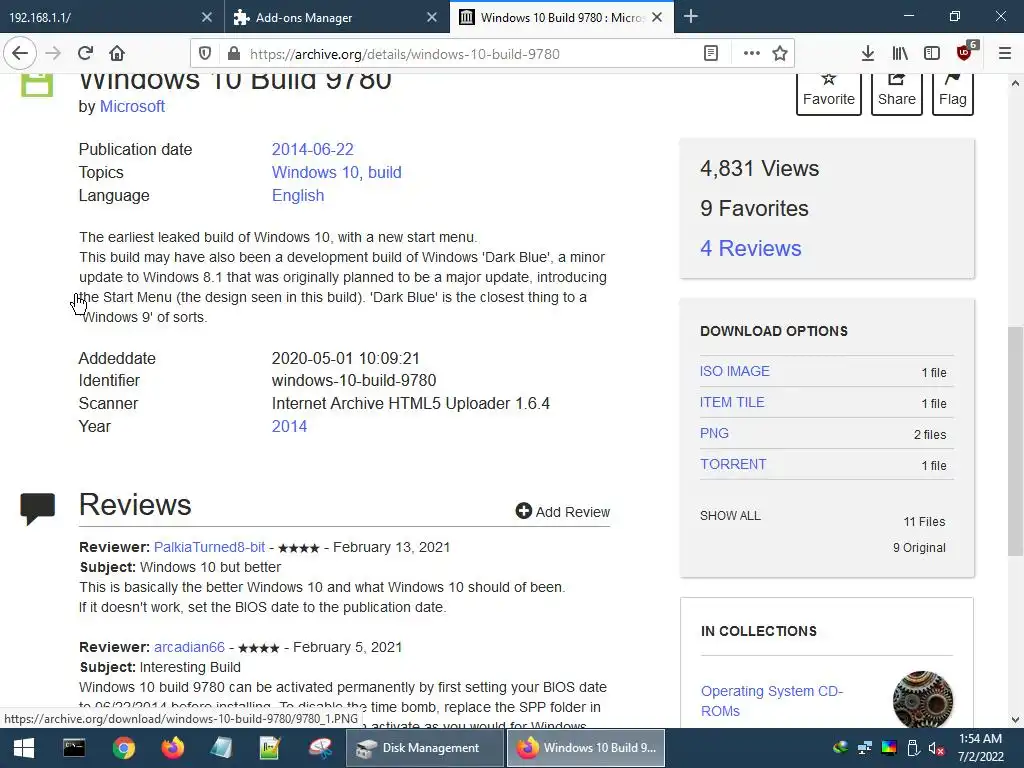Viewport: 1024px width, 768px height.
Task: Open the 2014 year link
Action: (x=289, y=426)
